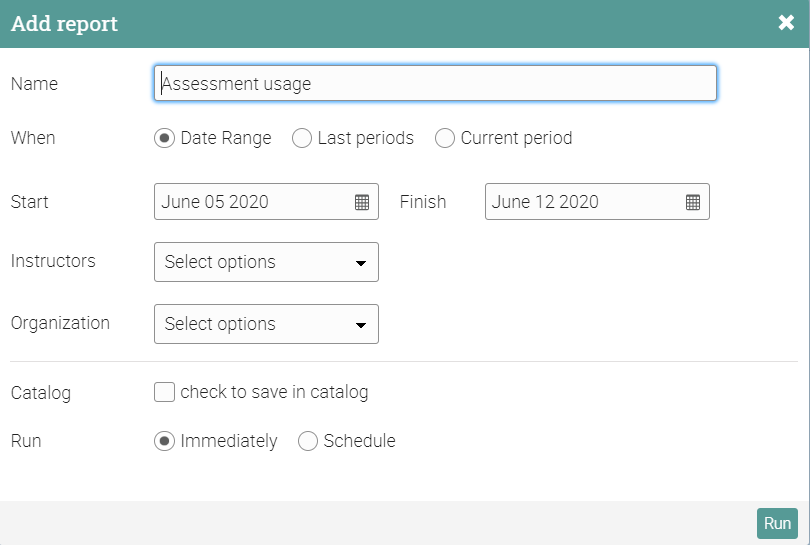This screenshot has height=545, width=810.
Task: Click the 'check to save in catalog' label
Action: pyautogui.click(x=274, y=392)
